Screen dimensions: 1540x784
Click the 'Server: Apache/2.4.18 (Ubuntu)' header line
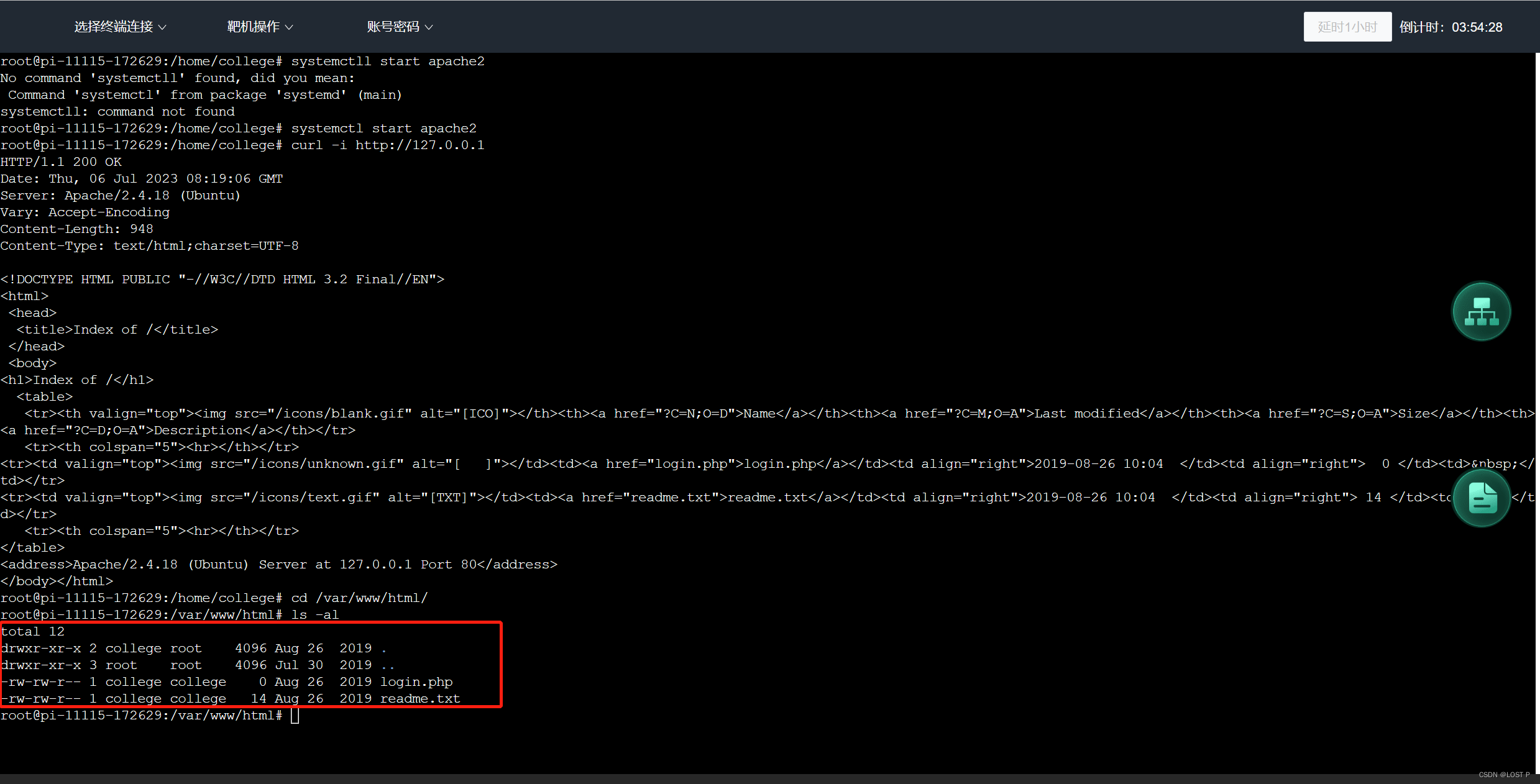pos(121,196)
